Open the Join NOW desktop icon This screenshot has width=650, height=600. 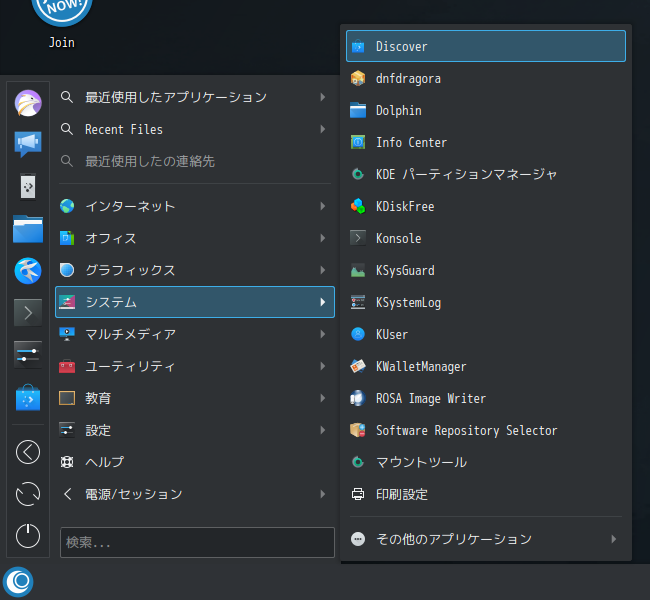pyautogui.click(x=62, y=24)
